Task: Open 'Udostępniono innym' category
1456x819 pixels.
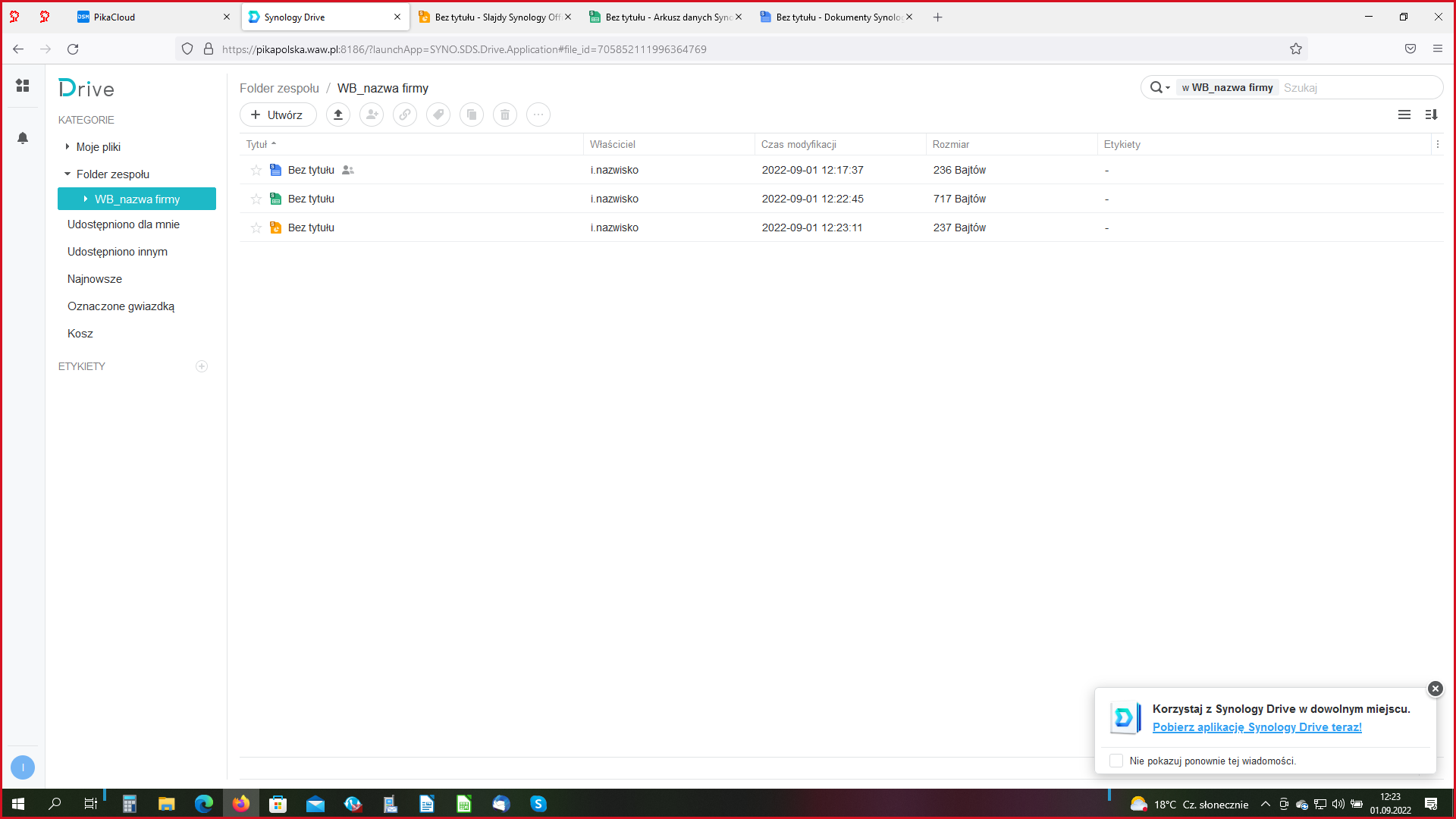Action: [x=118, y=252]
